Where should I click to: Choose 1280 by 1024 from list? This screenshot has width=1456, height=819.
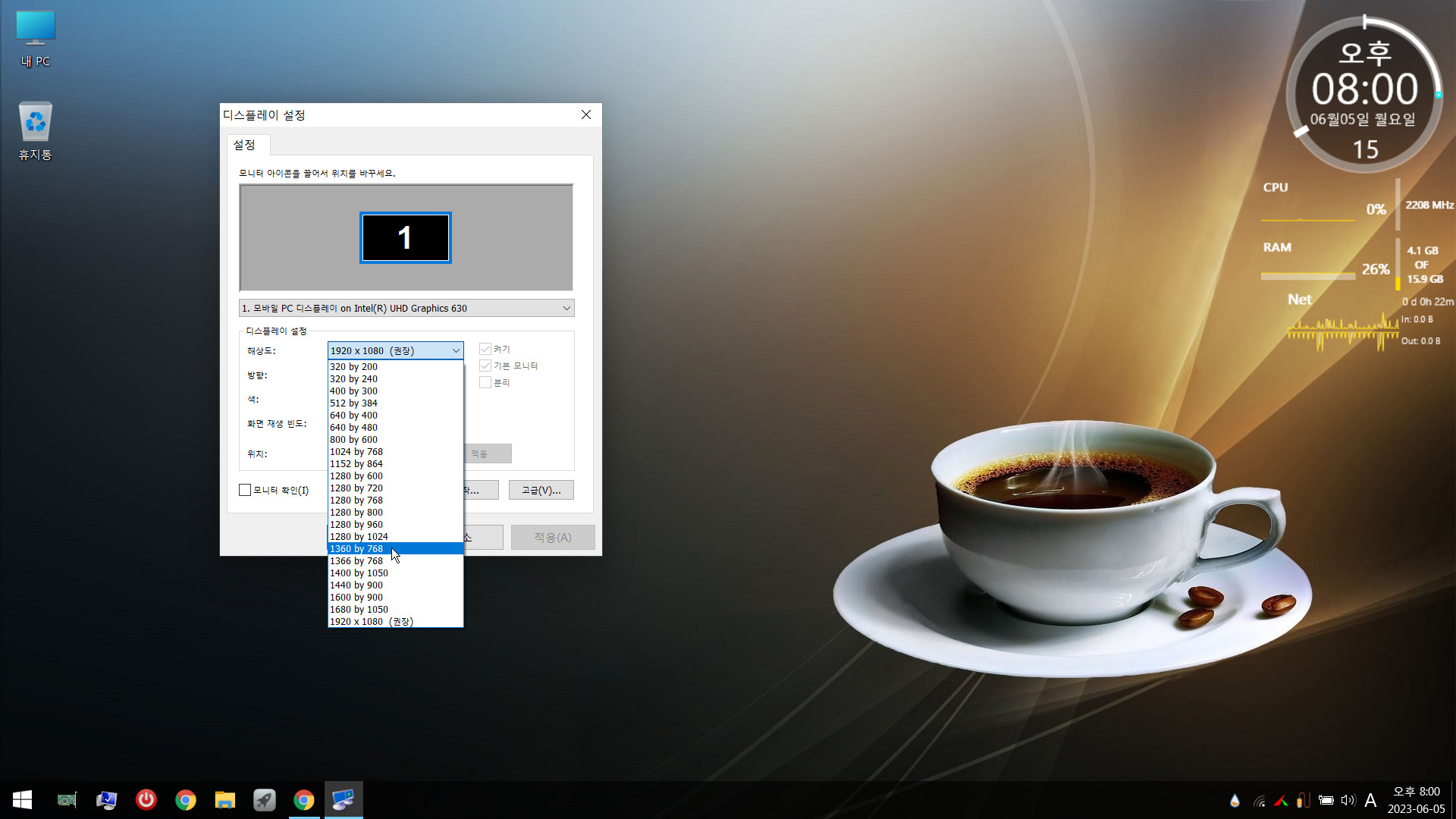395,536
